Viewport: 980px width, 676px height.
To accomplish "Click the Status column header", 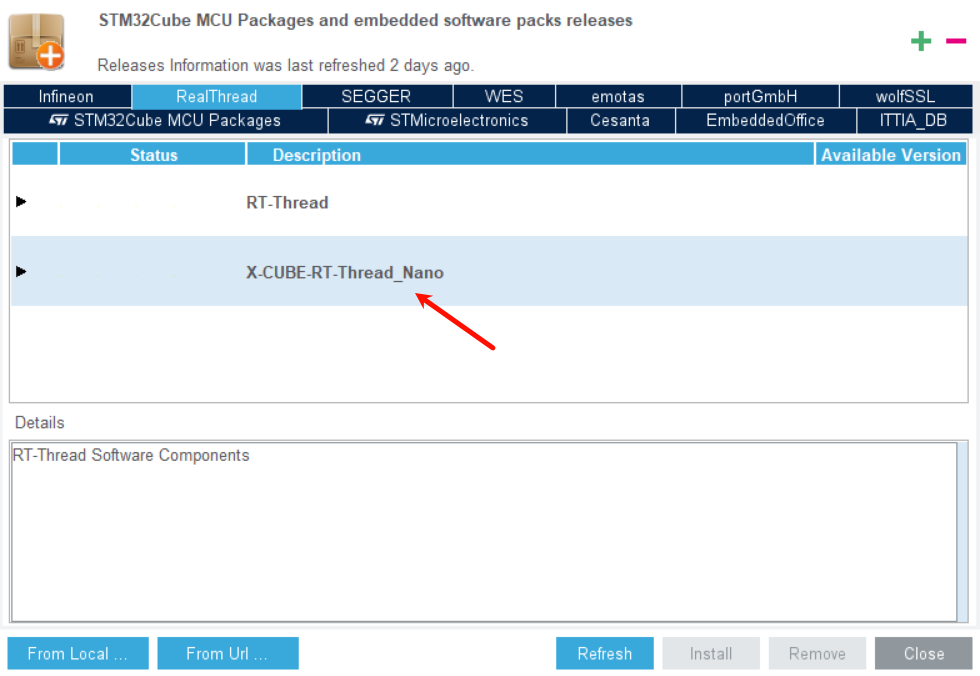I will click(152, 154).
